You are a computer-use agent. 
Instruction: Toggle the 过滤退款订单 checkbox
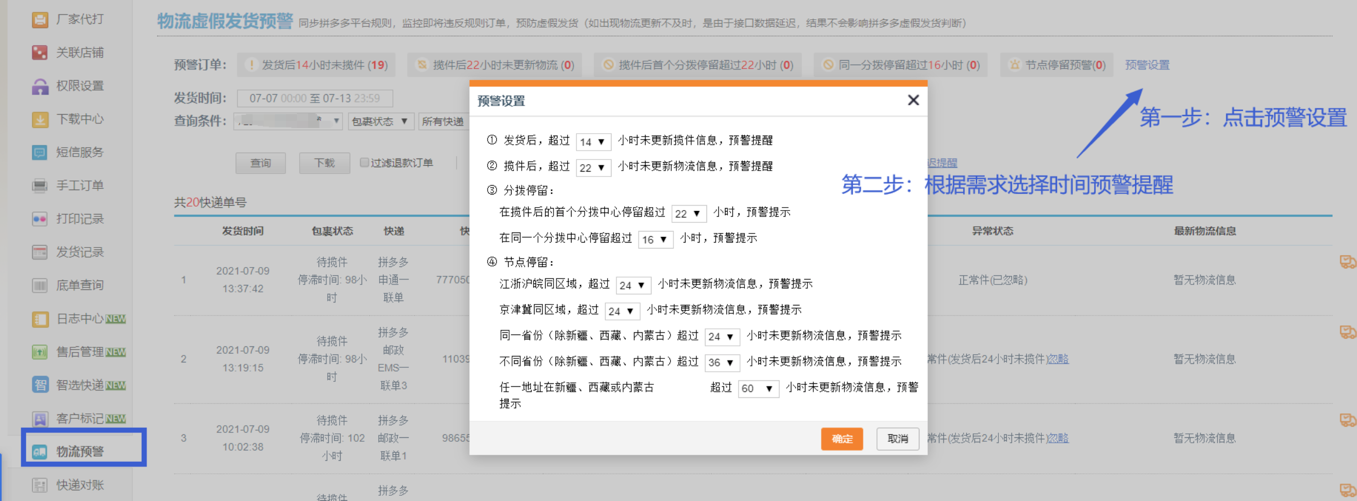coord(365,163)
